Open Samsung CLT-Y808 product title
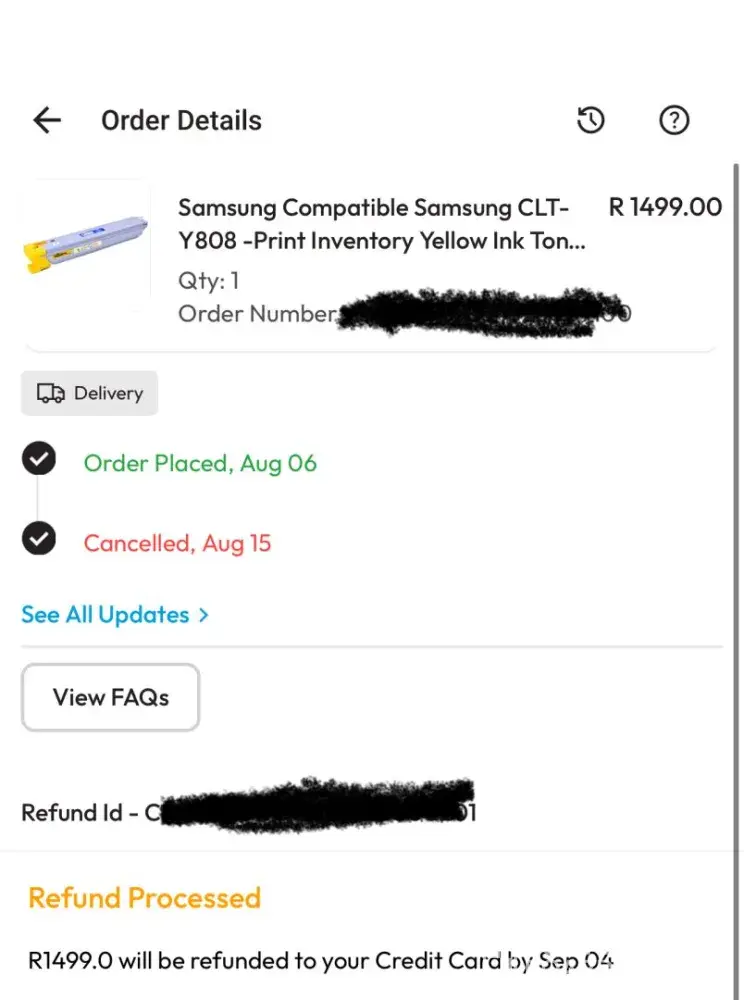The width and height of the screenshot is (744, 1000). [381, 224]
